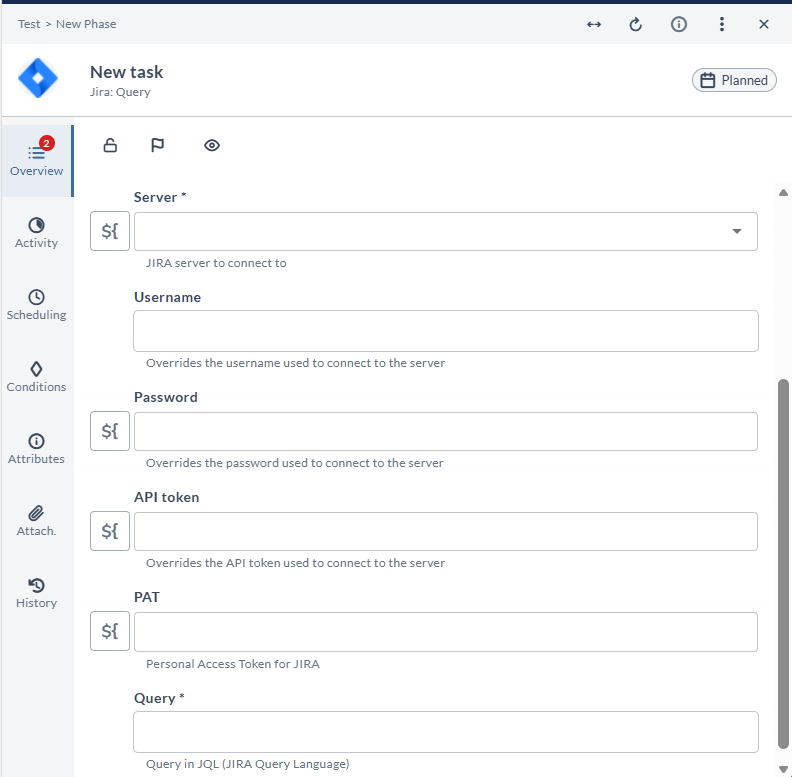Click the API token input field
Image resolution: width=792 pixels, height=777 pixels.
(446, 531)
